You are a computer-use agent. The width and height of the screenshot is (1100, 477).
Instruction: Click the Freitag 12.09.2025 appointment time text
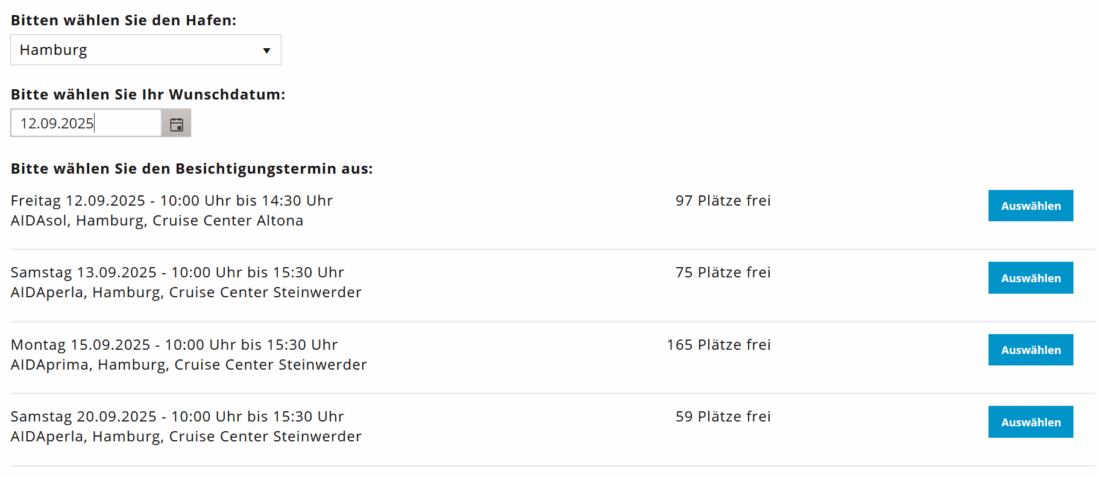pos(172,201)
